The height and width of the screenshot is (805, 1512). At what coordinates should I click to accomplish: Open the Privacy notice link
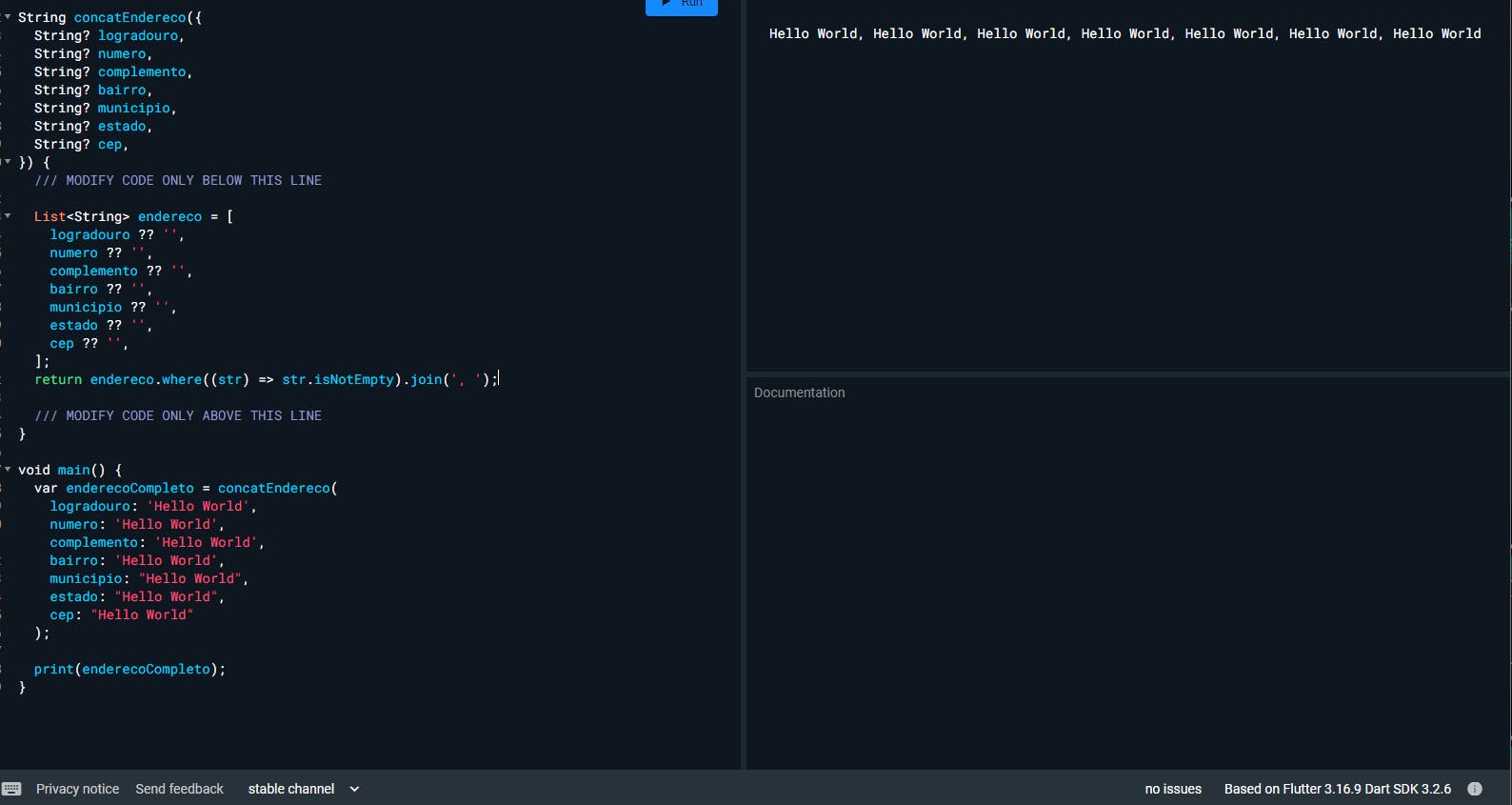pyautogui.click(x=77, y=789)
